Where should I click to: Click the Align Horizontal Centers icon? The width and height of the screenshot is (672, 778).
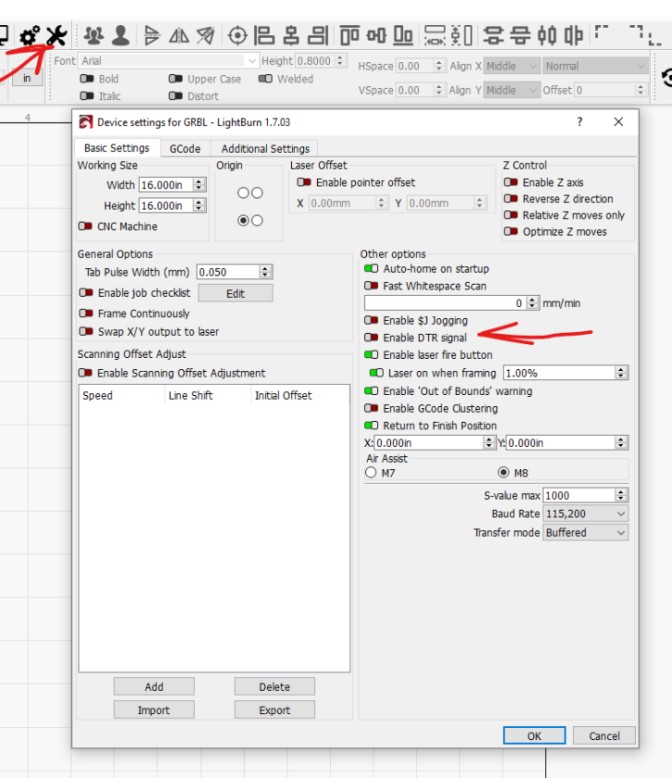tap(291, 36)
